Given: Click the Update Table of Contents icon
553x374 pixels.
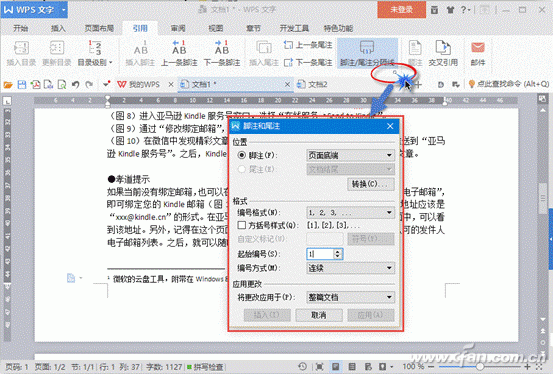Looking at the screenshot, I should [56, 48].
